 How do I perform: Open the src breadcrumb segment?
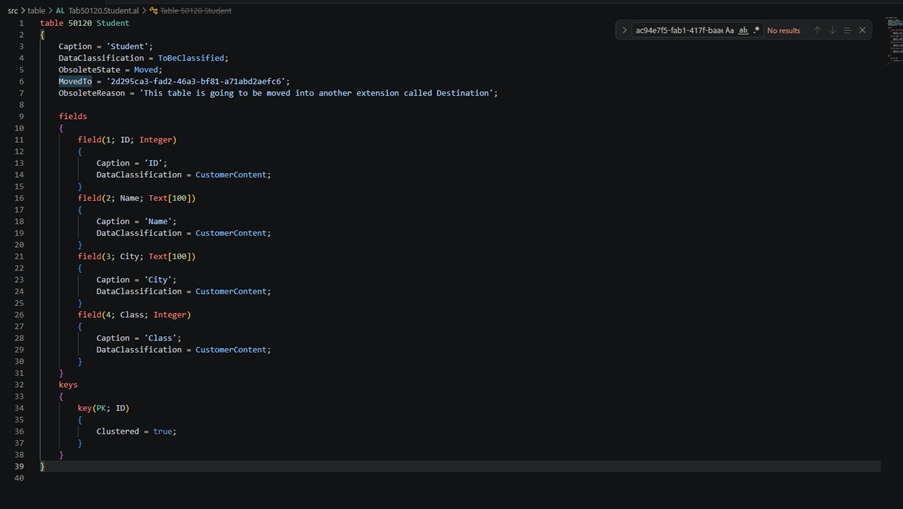click(x=13, y=11)
